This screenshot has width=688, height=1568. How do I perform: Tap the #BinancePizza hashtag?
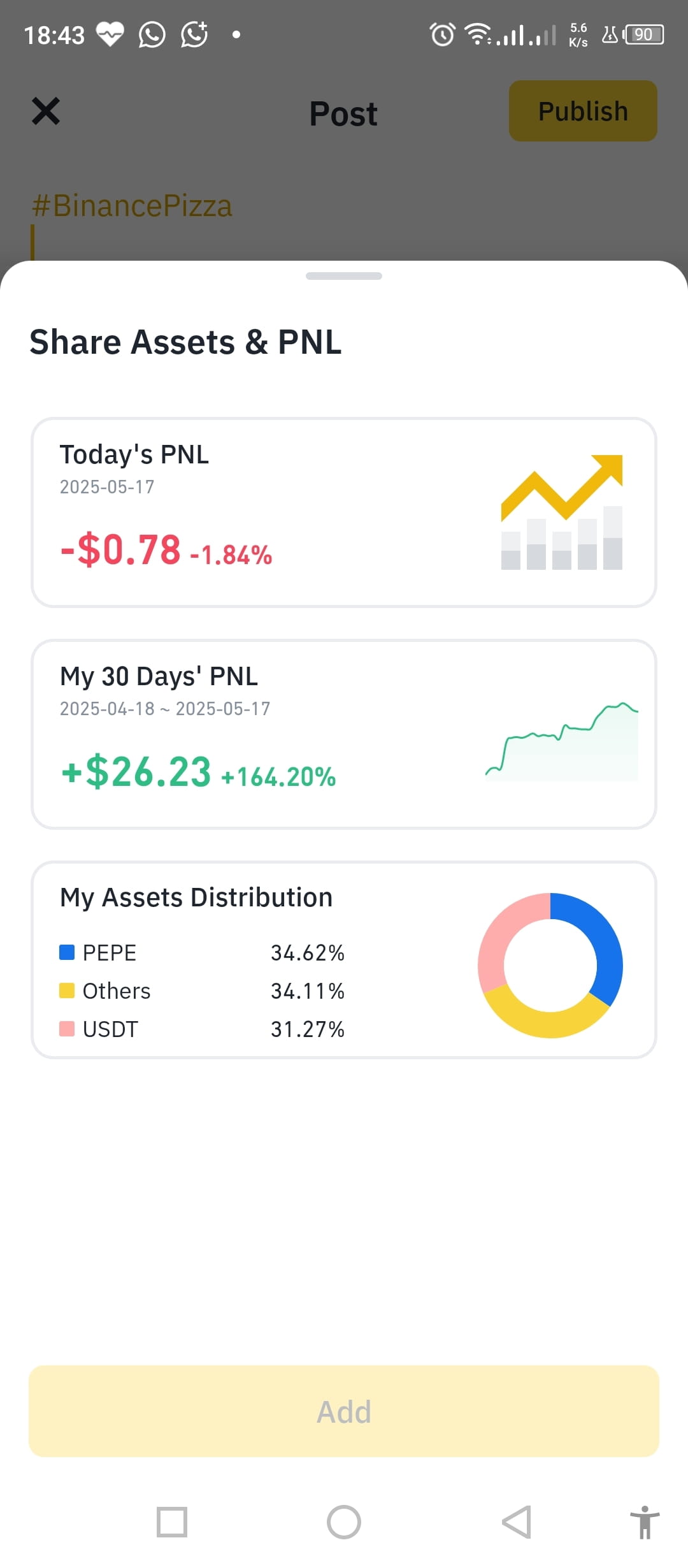coord(132,206)
